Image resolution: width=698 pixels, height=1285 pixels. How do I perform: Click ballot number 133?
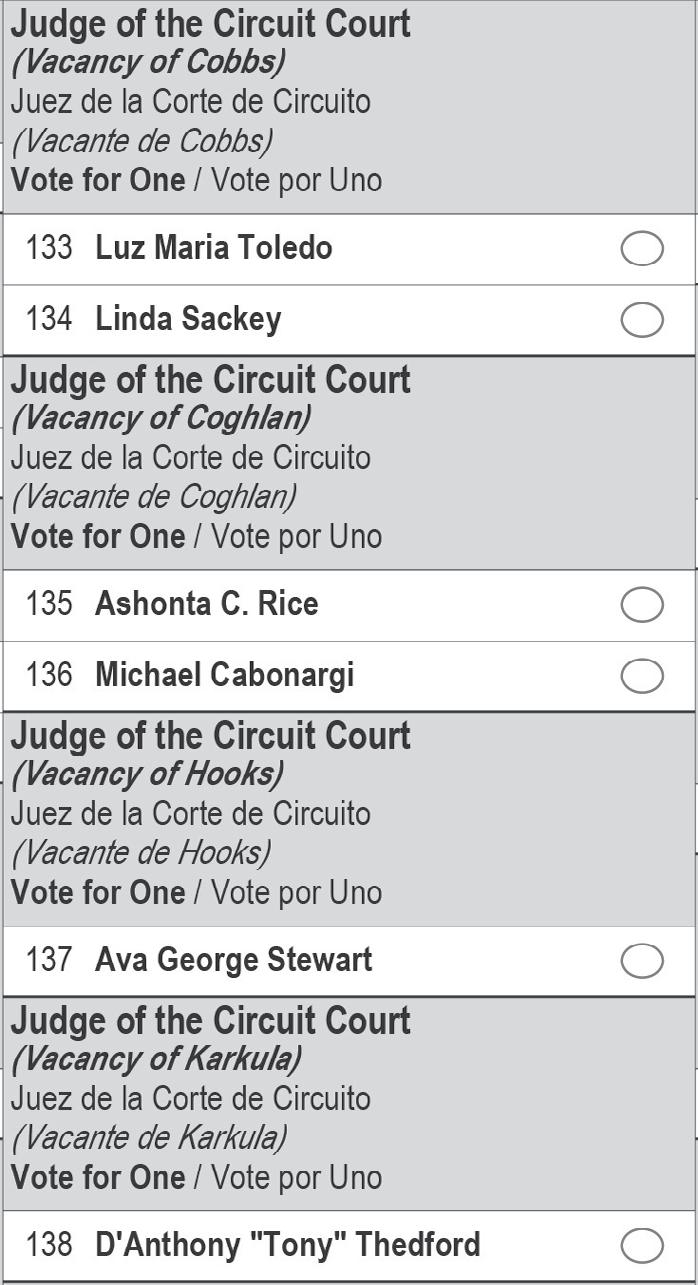point(49,248)
